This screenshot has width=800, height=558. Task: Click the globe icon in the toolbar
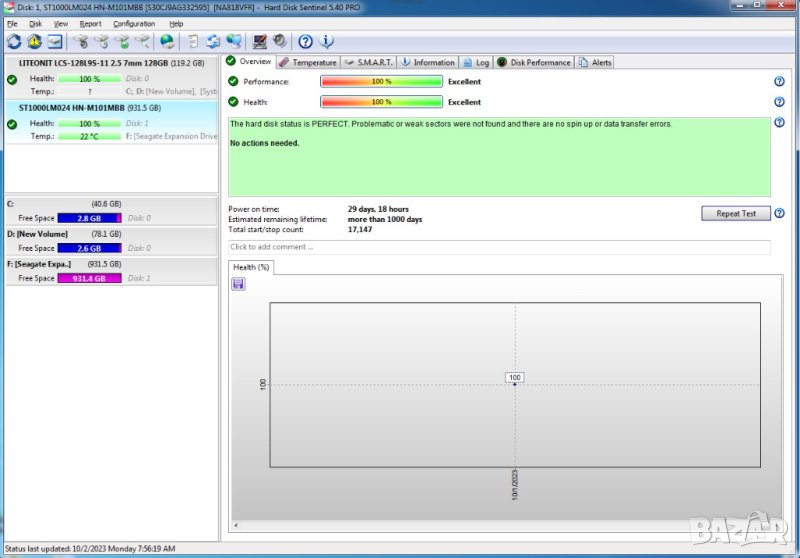(167, 42)
